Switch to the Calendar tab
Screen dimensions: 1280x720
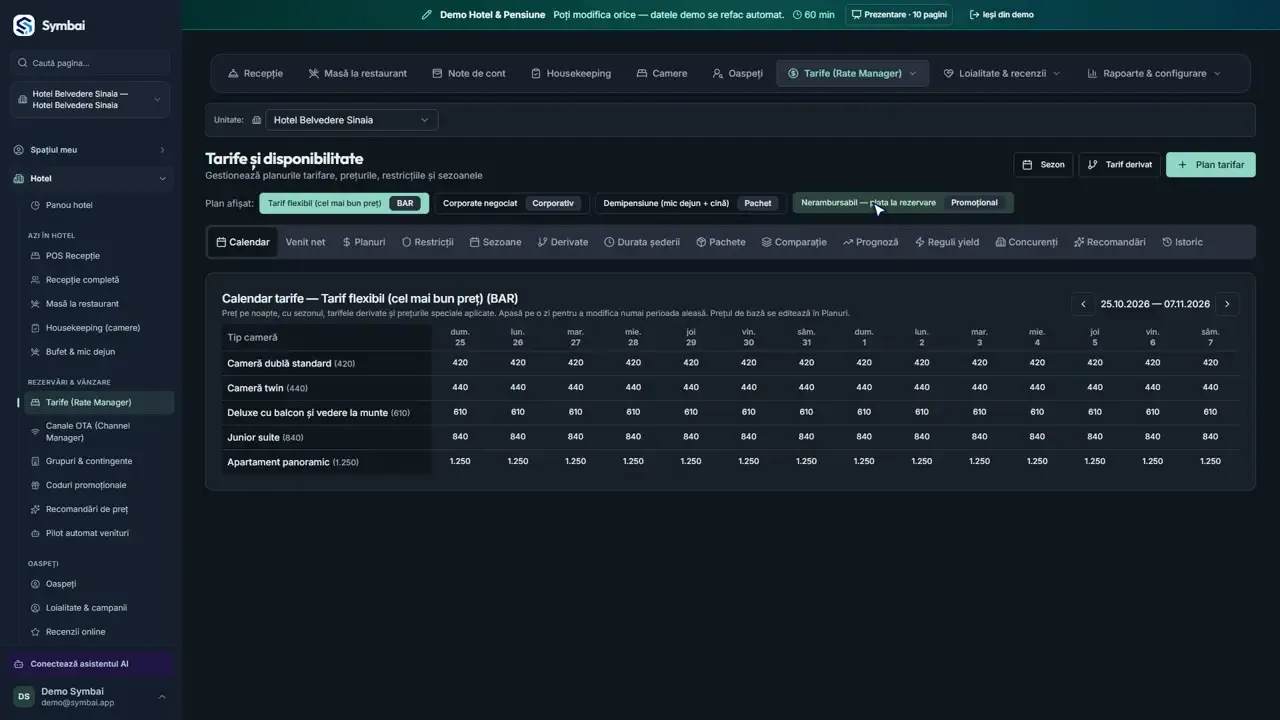tap(243, 242)
